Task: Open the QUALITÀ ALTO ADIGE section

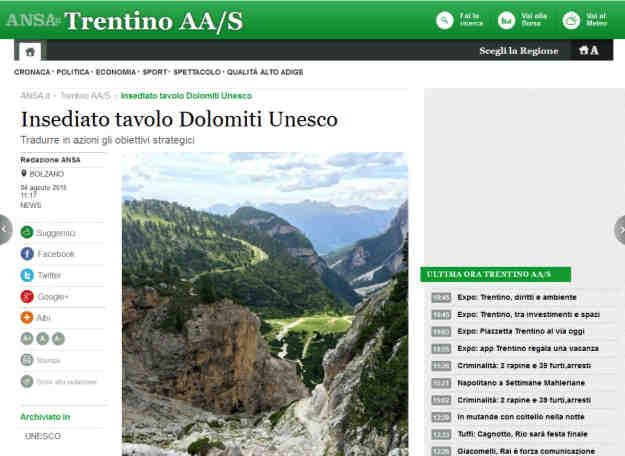Action: (265, 72)
